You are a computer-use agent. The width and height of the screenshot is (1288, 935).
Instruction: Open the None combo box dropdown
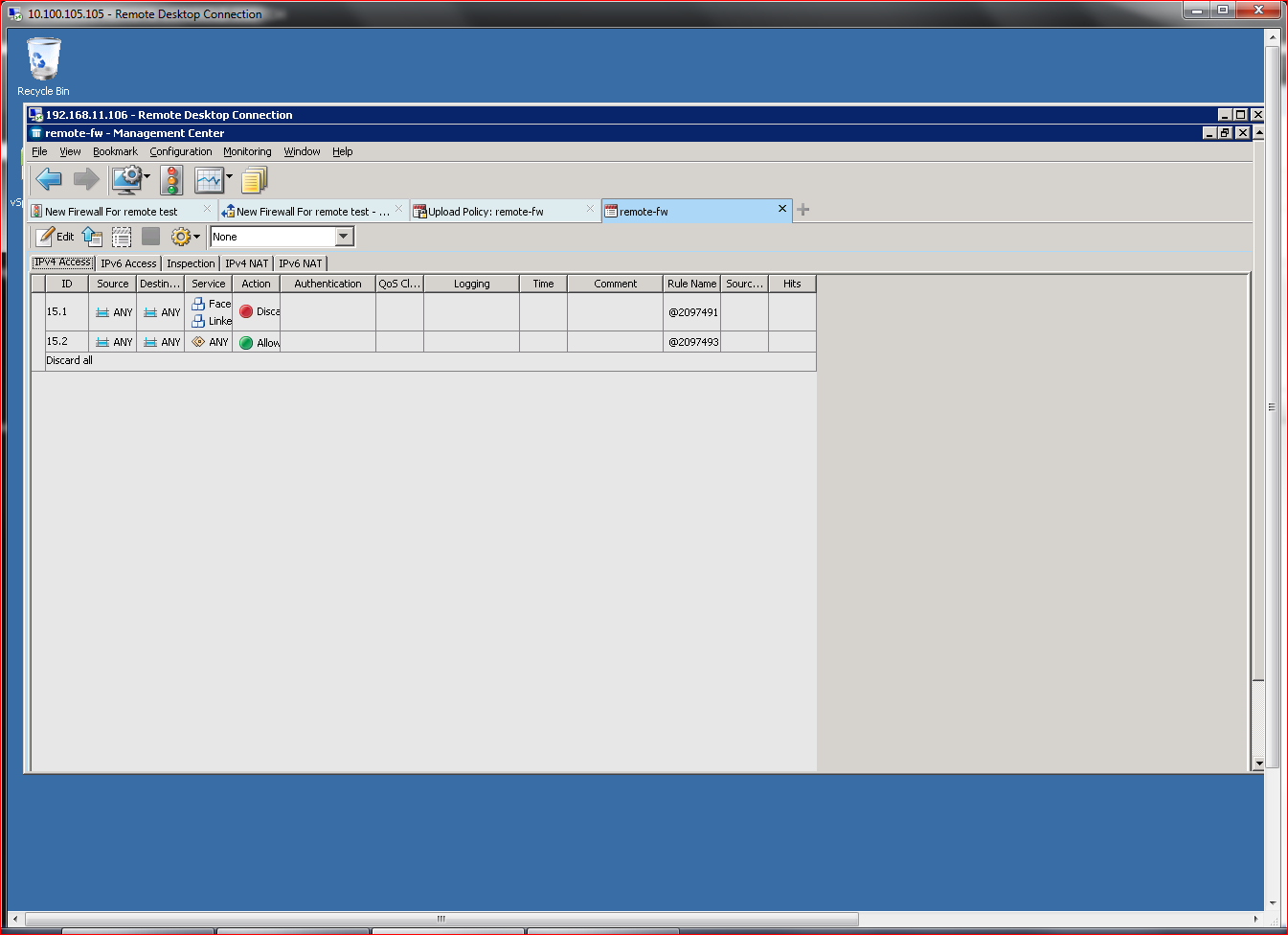pos(345,237)
